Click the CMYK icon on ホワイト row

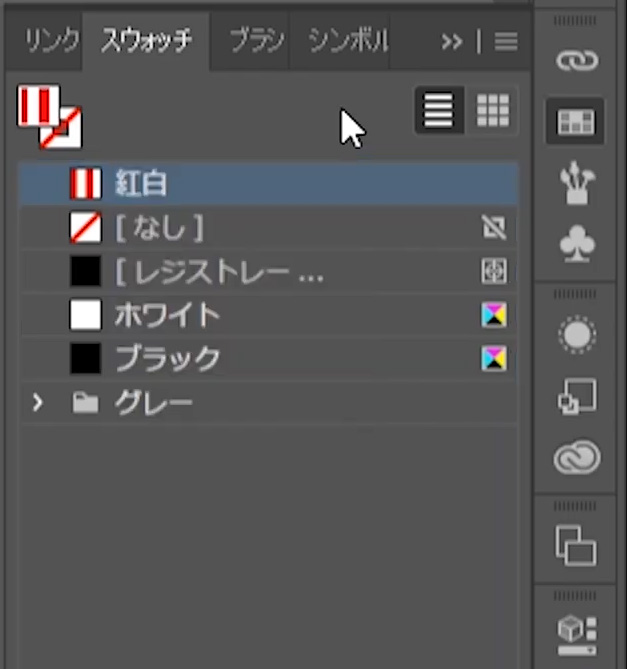pos(494,315)
